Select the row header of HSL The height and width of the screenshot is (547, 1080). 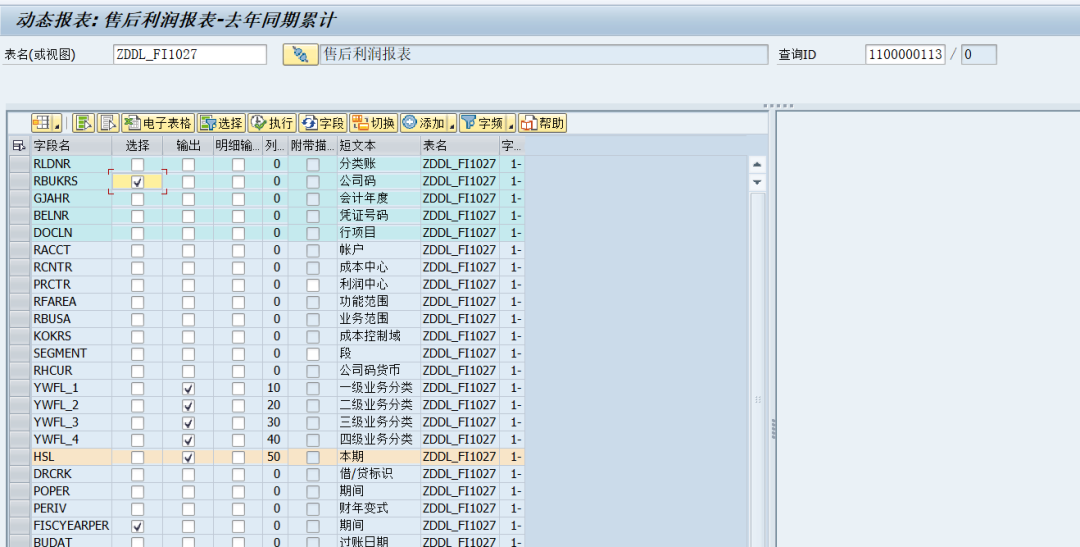point(19,457)
